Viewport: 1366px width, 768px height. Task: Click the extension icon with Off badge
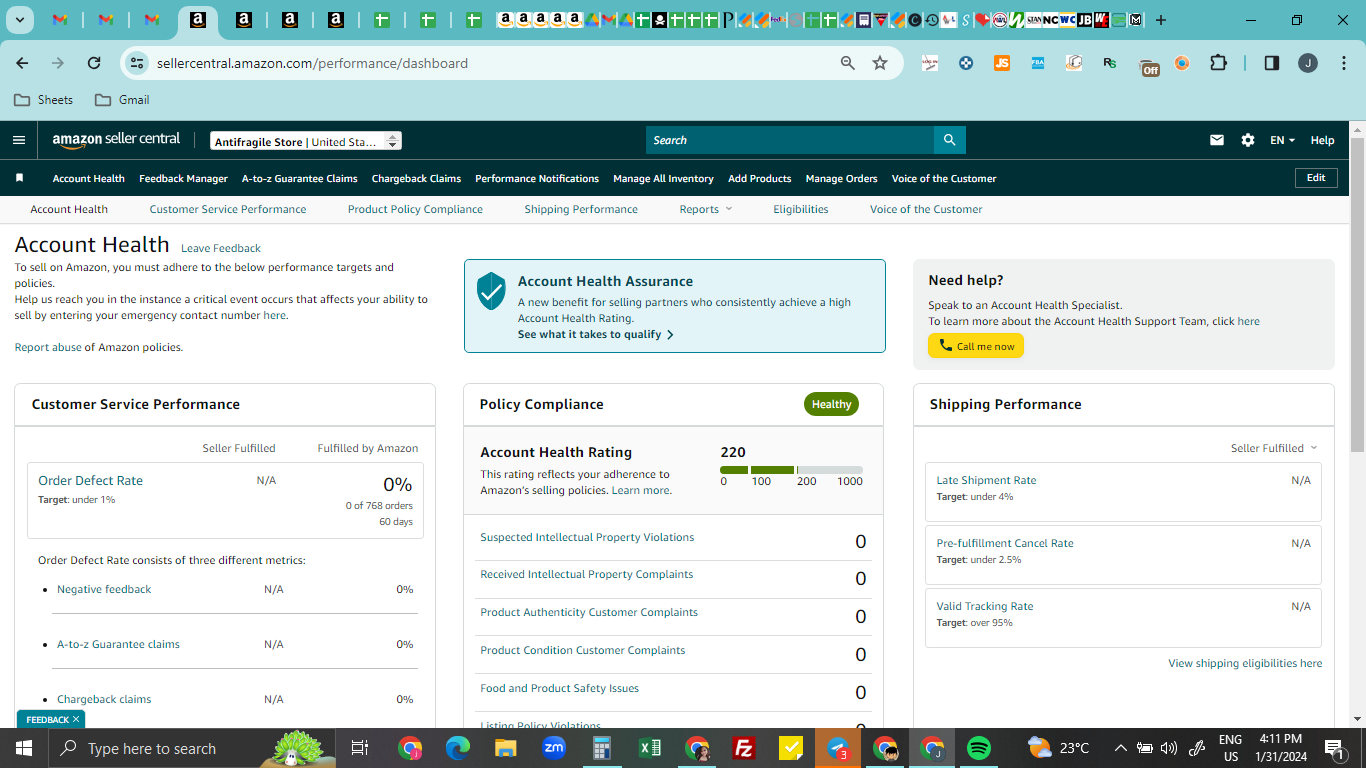[1150, 66]
